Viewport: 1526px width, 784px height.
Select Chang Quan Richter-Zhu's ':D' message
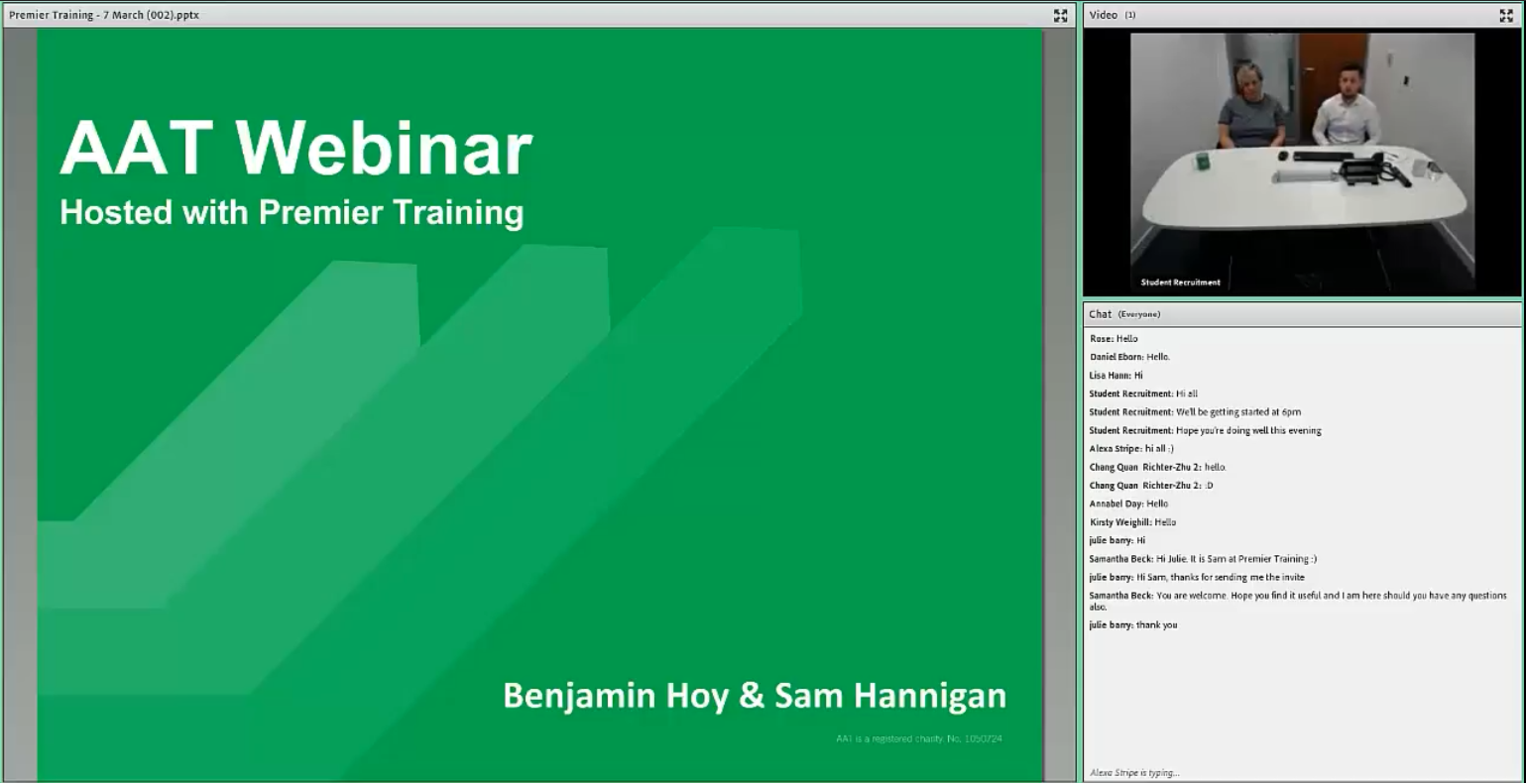pos(1151,486)
